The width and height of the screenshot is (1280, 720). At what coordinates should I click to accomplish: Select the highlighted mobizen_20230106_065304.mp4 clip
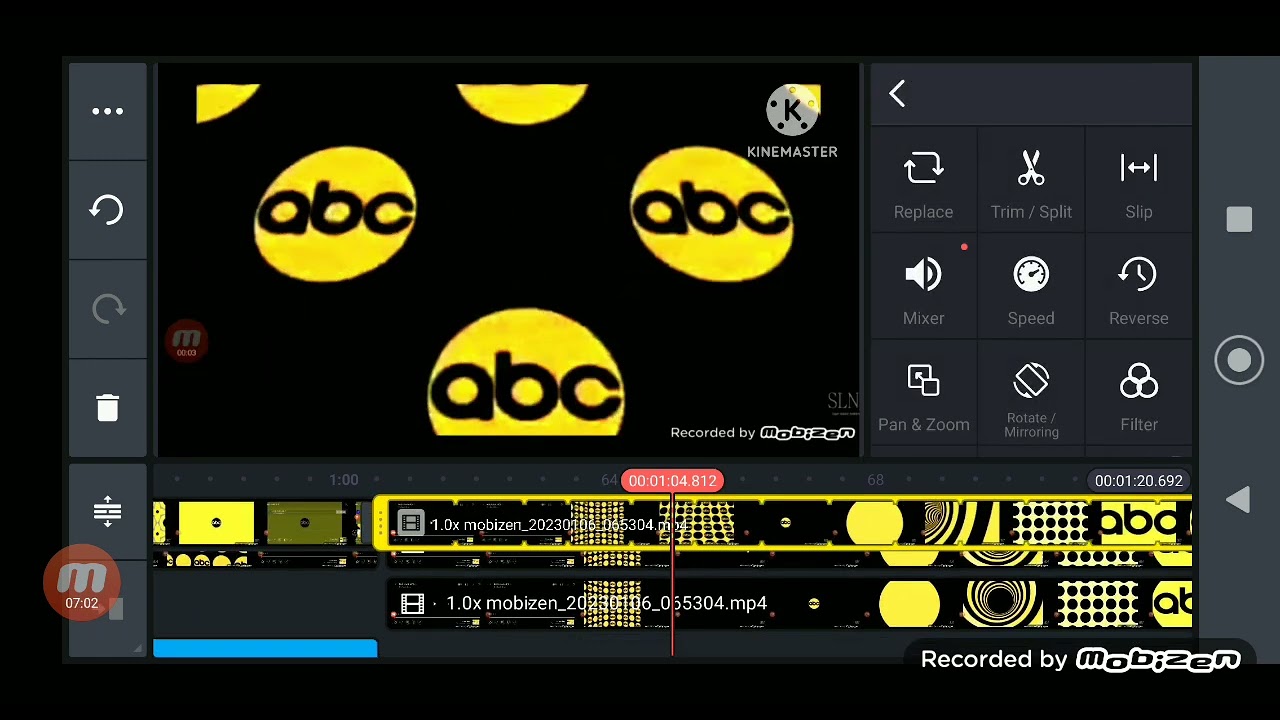coord(783,523)
